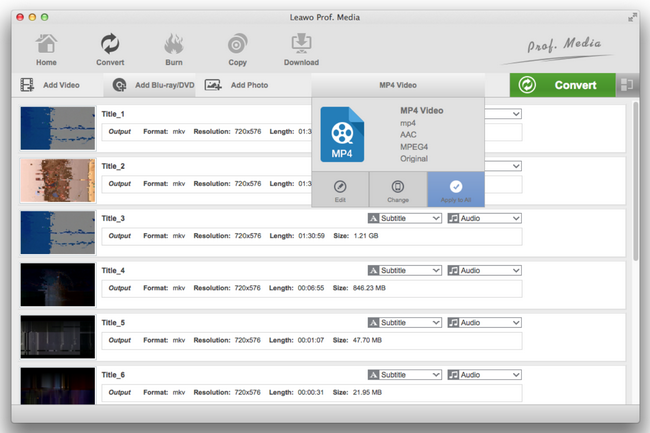The width and height of the screenshot is (650, 433).
Task: Click Apply to All checkmark
Action: 456,189
